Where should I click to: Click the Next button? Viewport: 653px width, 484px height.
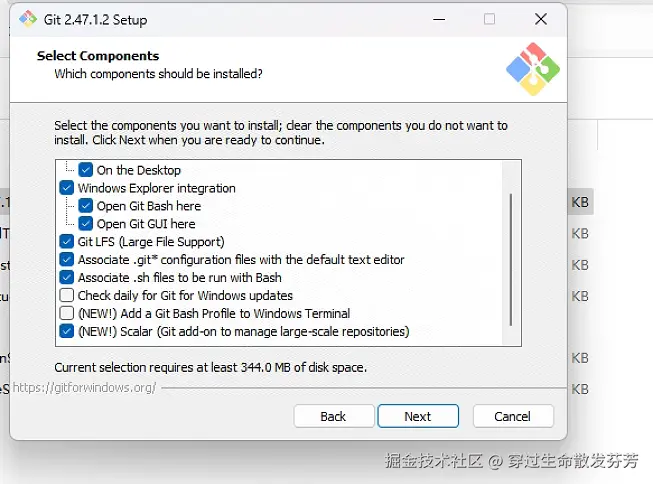point(417,416)
